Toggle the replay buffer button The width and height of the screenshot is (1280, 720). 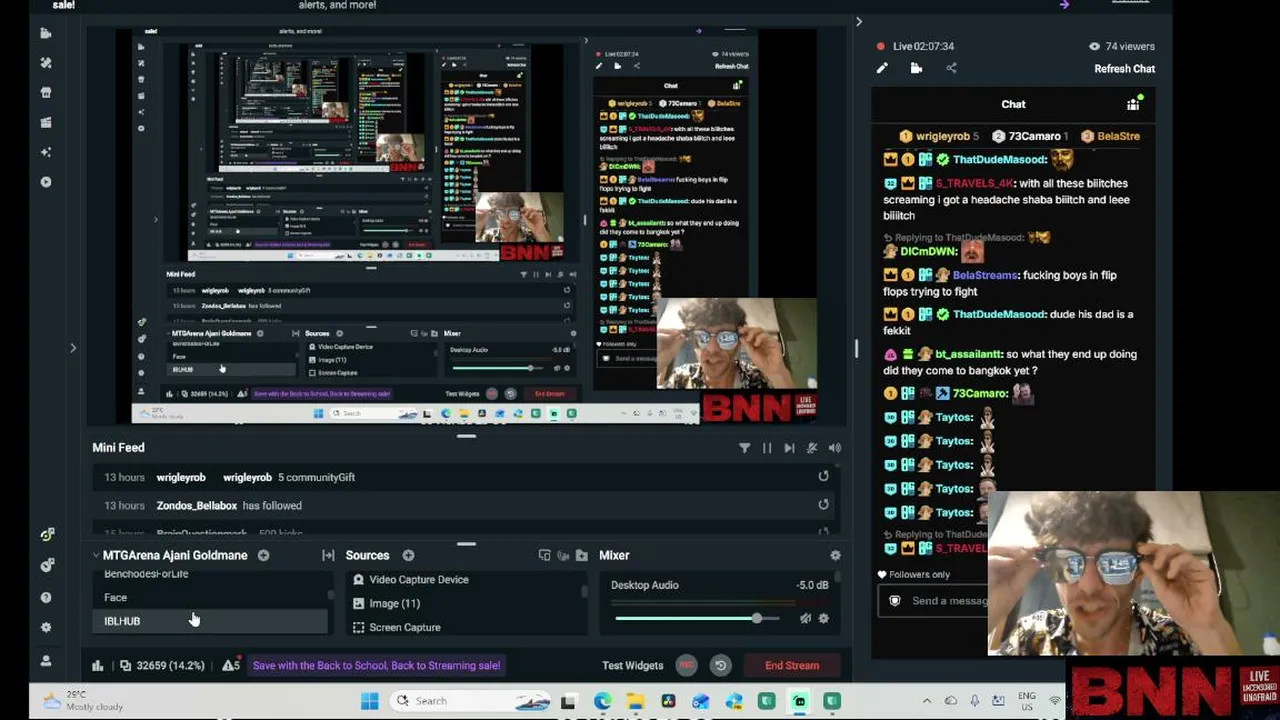click(720, 665)
